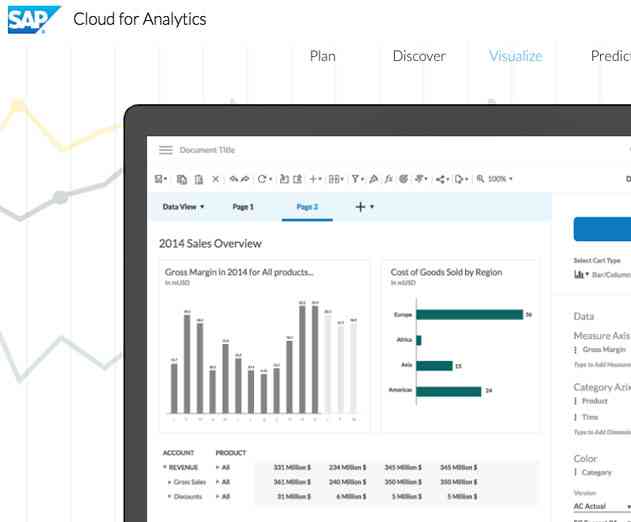Click the paste clipboard icon
The width and height of the screenshot is (631, 522).
(x=199, y=179)
